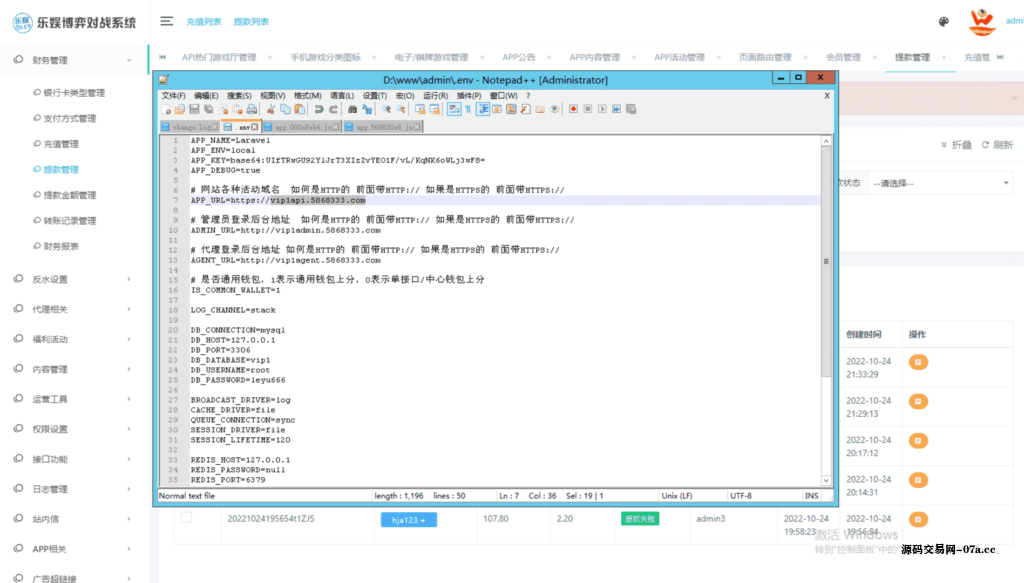The height and width of the screenshot is (583, 1024).
Task: Open Find with the binoculars icon
Action: tap(352, 109)
